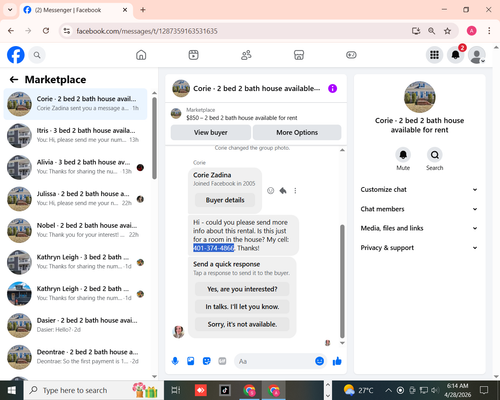Open Task View on taskbar

pyautogui.click(x=176, y=390)
